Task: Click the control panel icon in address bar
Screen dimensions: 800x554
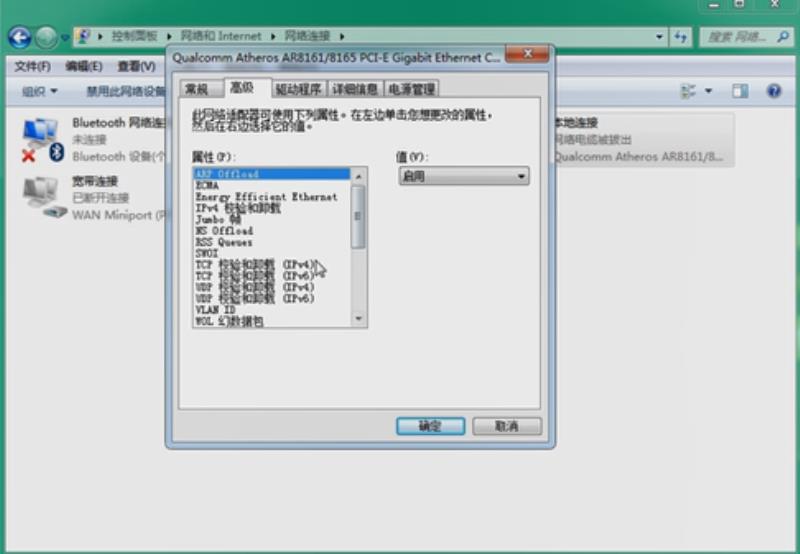Action: pyautogui.click(x=83, y=36)
